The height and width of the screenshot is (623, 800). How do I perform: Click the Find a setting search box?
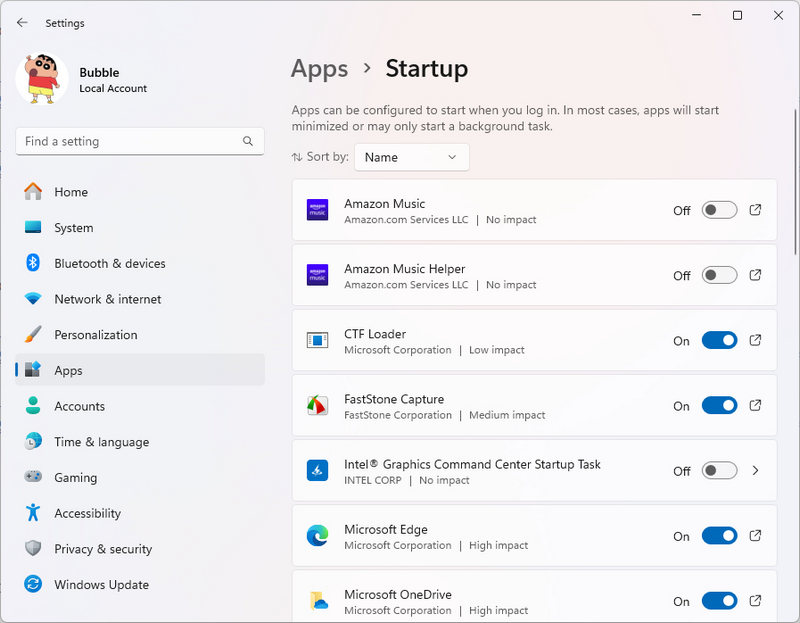(x=140, y=141)
